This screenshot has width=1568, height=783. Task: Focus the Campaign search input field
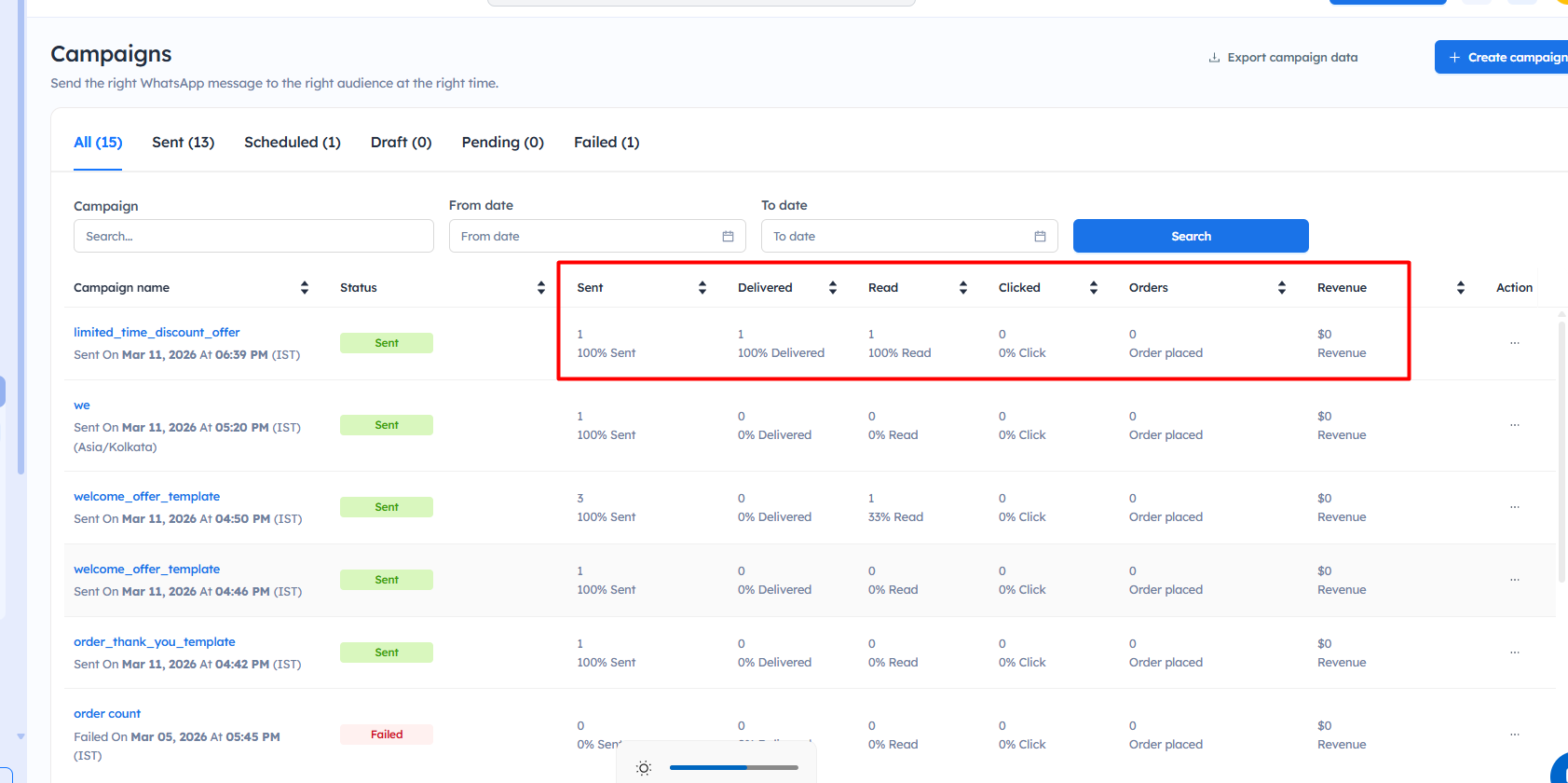253,237
